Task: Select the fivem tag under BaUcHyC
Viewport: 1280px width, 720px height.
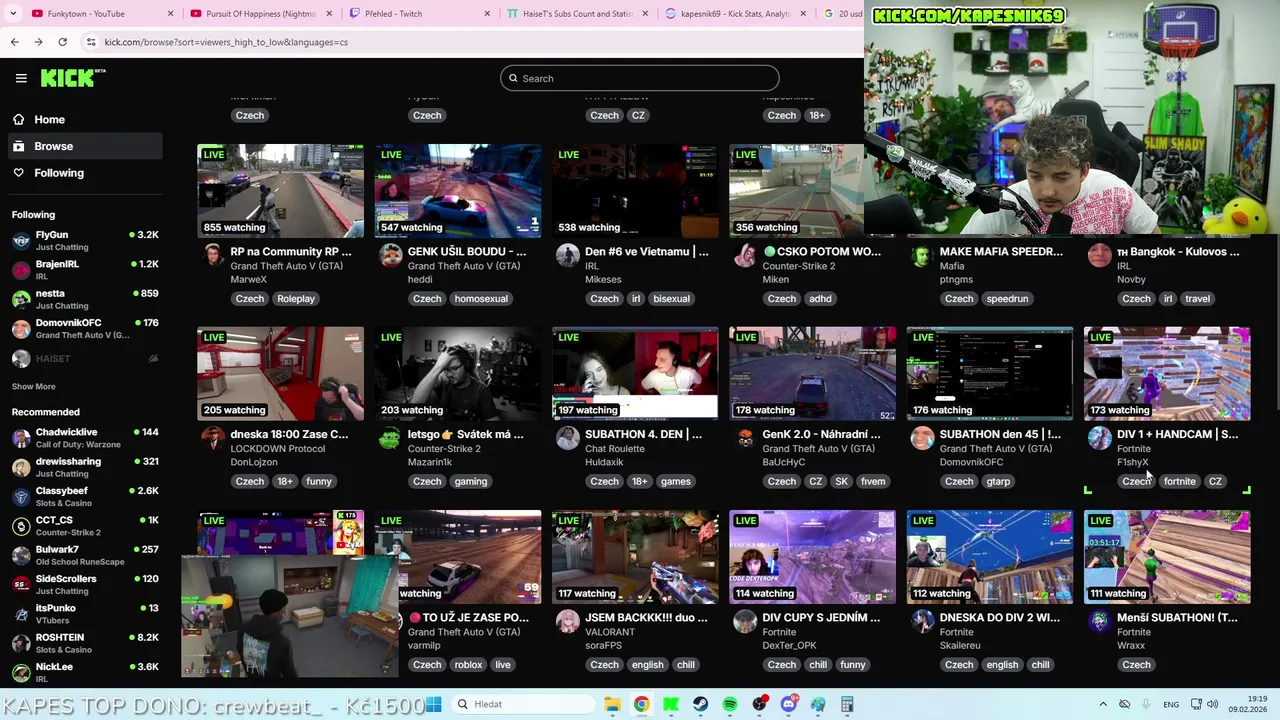Action: click(873, 481)
